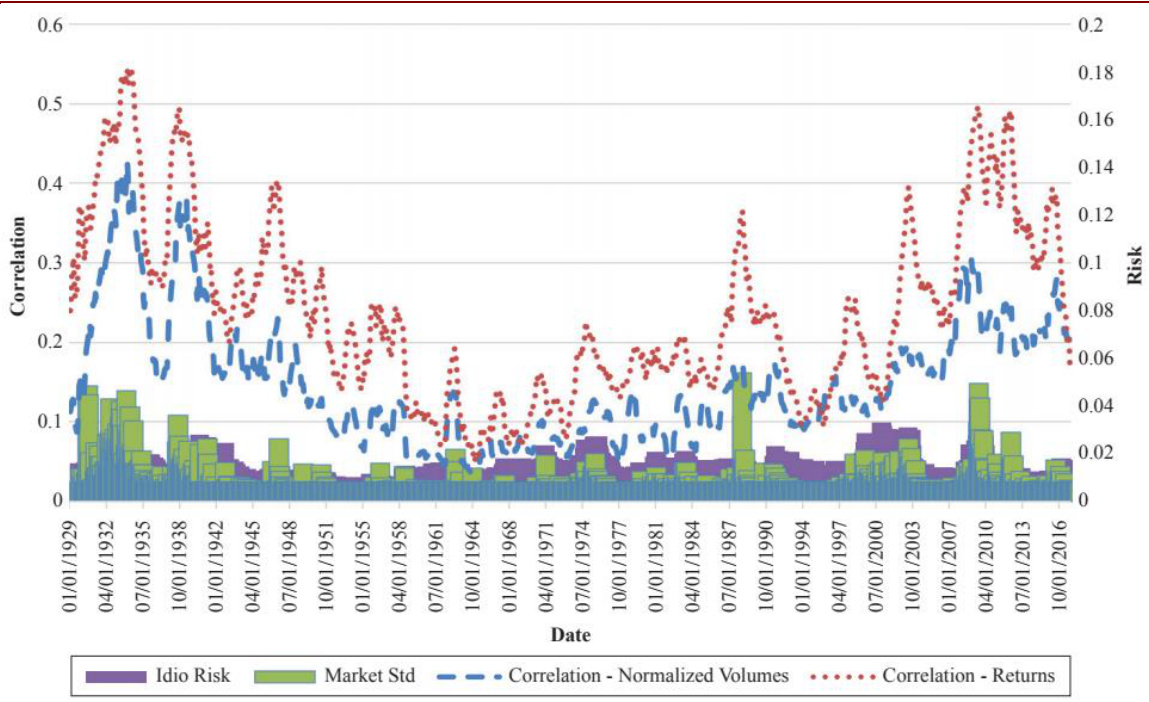This screenshot has height=702, width=1149.
Task: Click the red dotted line legend marker
Action: [x=841, y=676]
